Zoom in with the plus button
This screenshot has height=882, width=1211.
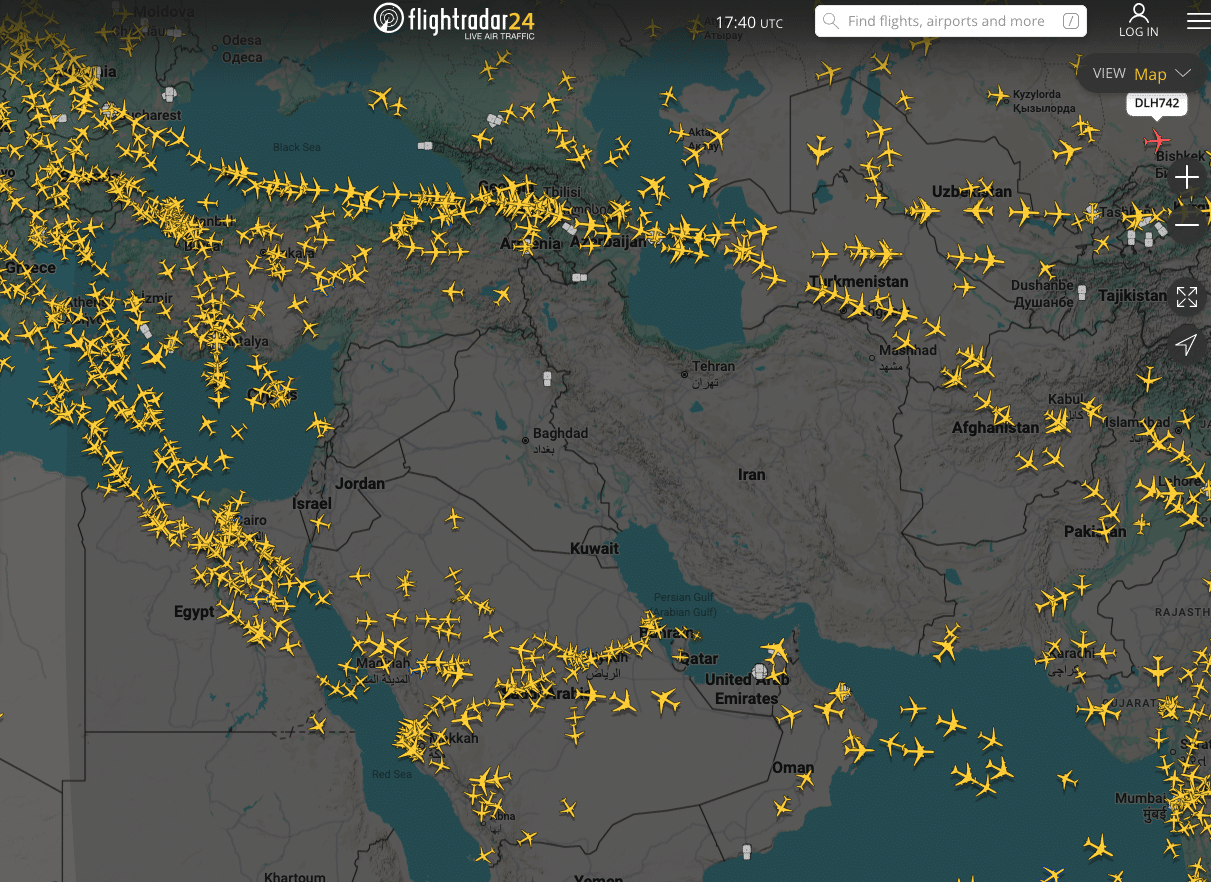1186,178
